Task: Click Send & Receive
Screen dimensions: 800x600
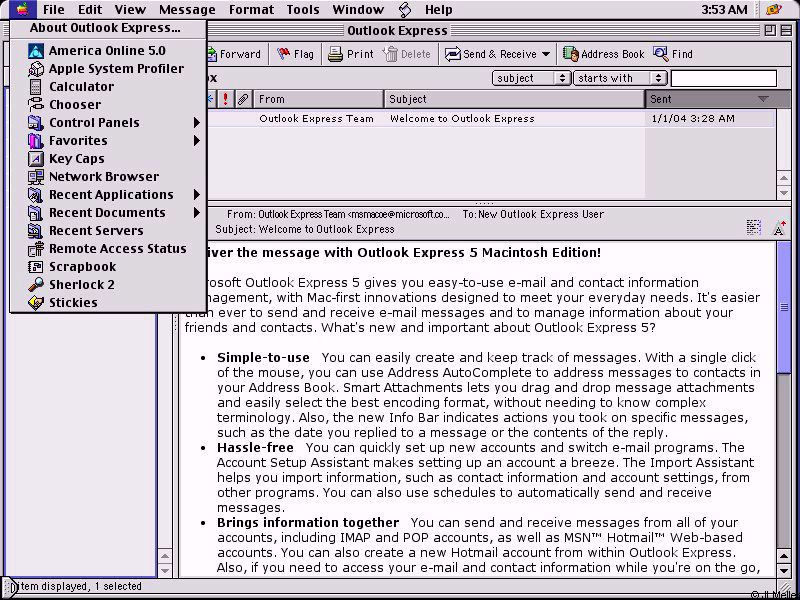Action: (490, 54)
